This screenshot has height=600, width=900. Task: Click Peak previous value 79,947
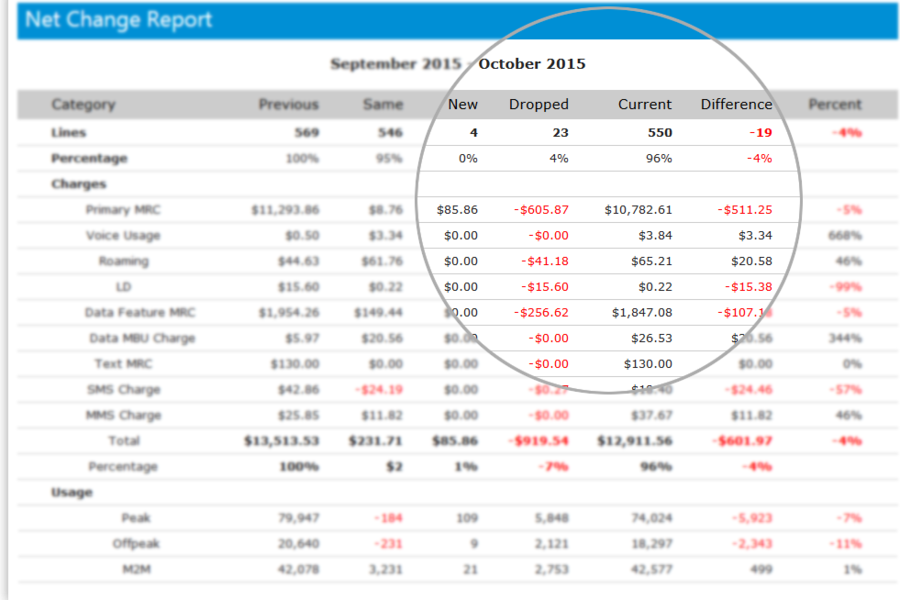(298, 518)
